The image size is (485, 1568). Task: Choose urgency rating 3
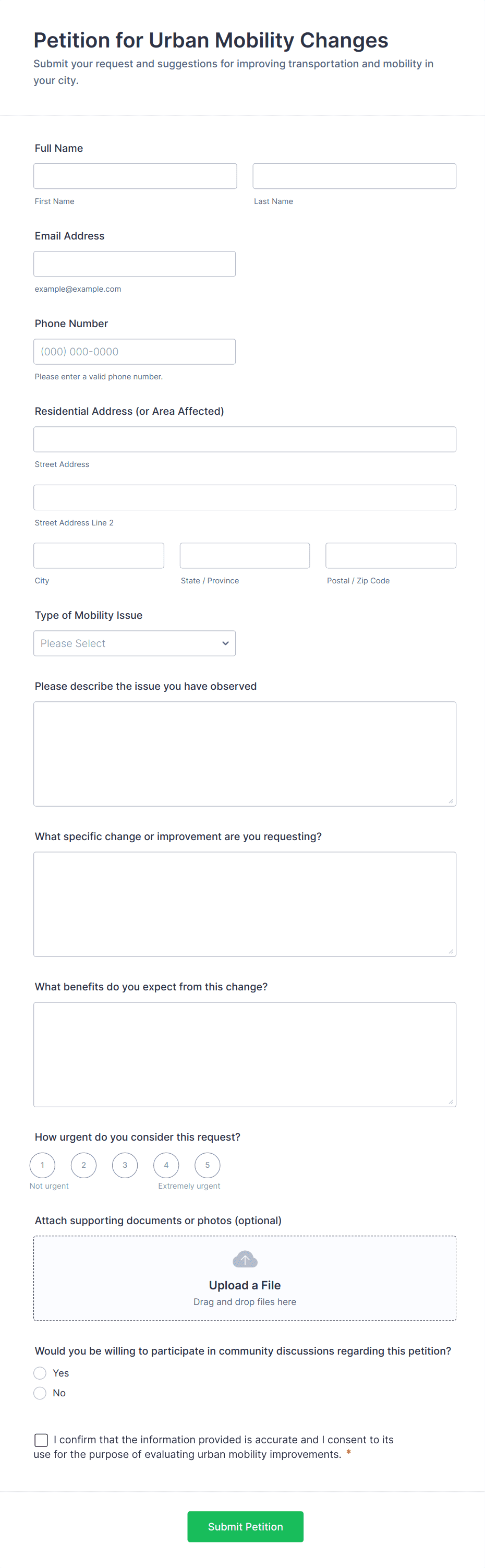click(x=125, y=1165)
